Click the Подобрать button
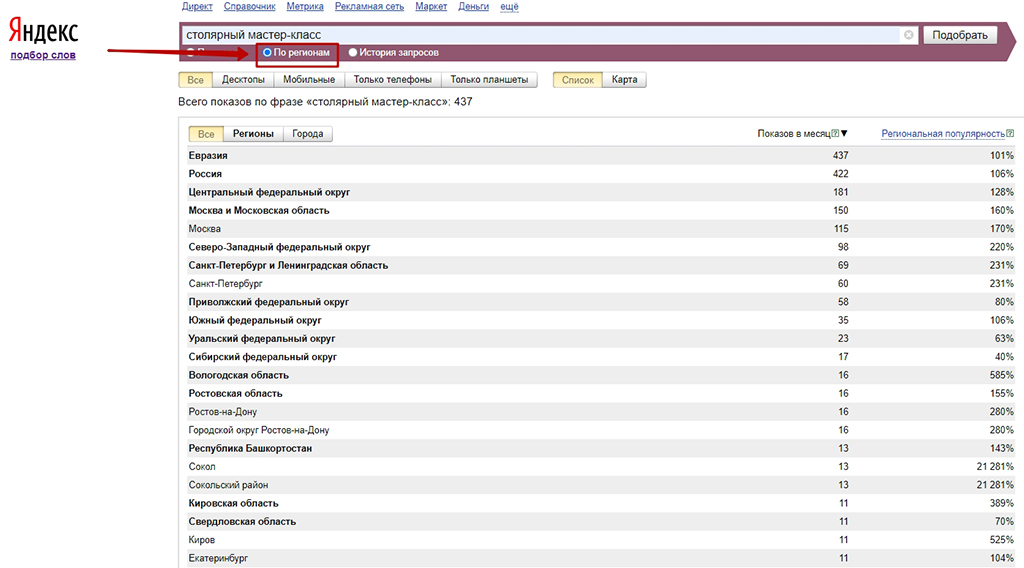 click(959, 35)
